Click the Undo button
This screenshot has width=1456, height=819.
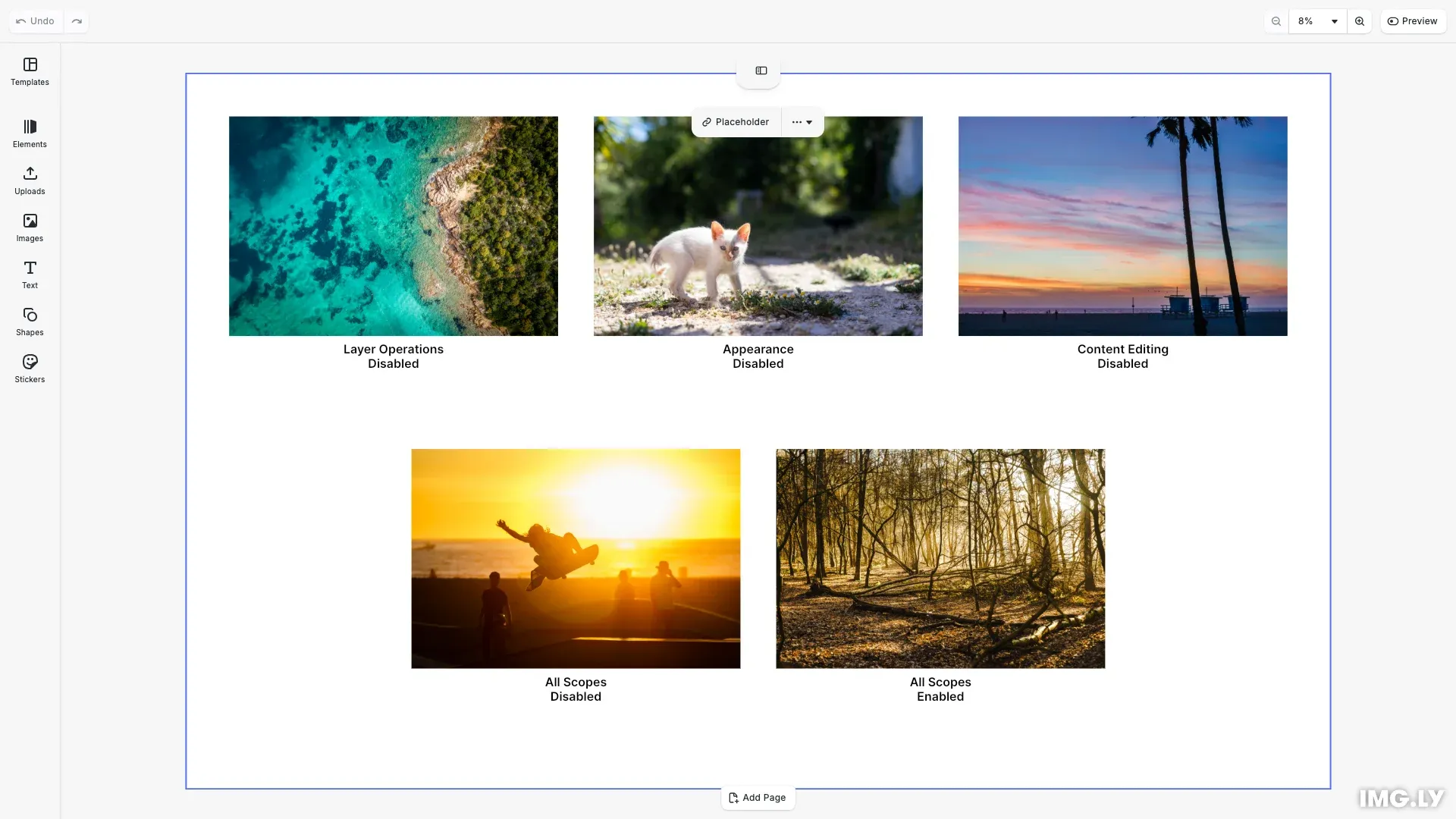36,21
